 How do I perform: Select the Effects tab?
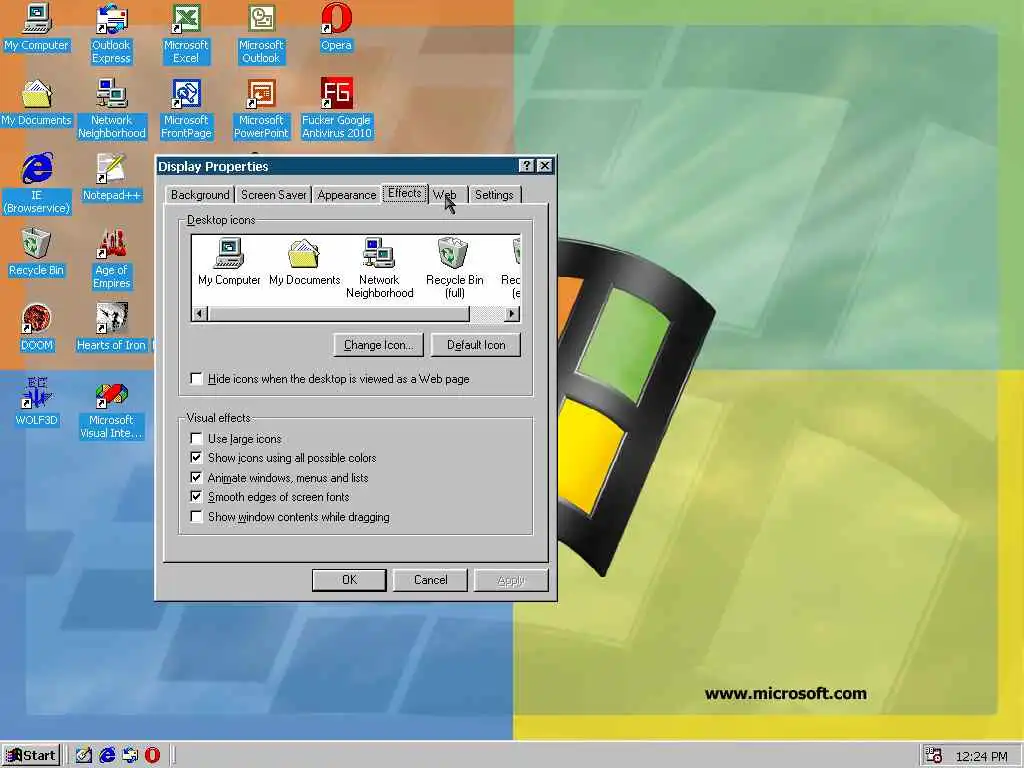click(x=405, y=193)
